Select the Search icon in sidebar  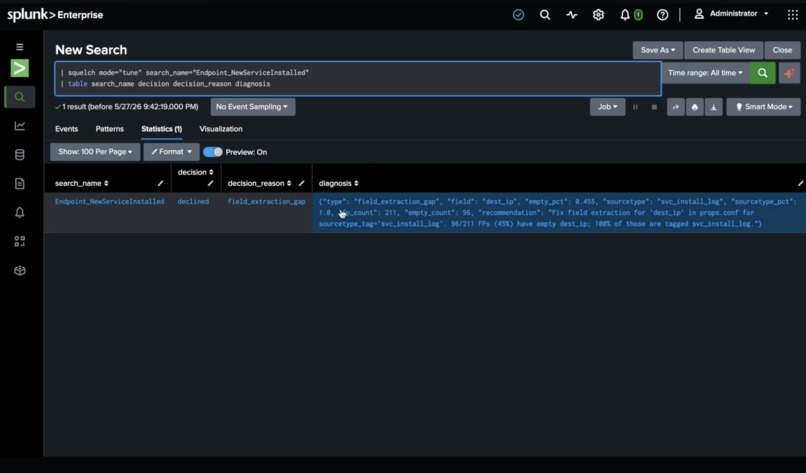[x=20, y=97]
